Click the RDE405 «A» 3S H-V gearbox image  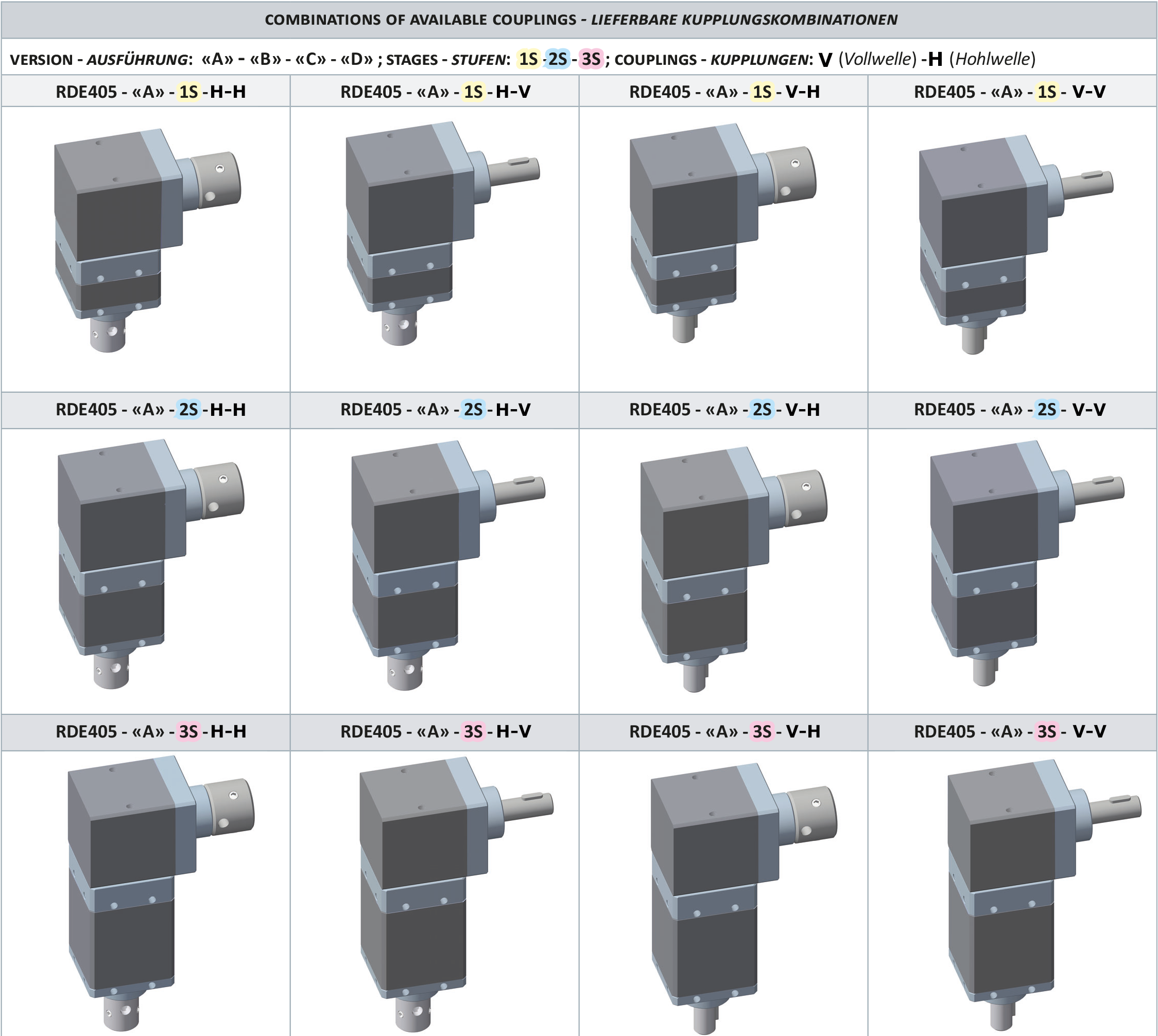[x=456, y=894]
